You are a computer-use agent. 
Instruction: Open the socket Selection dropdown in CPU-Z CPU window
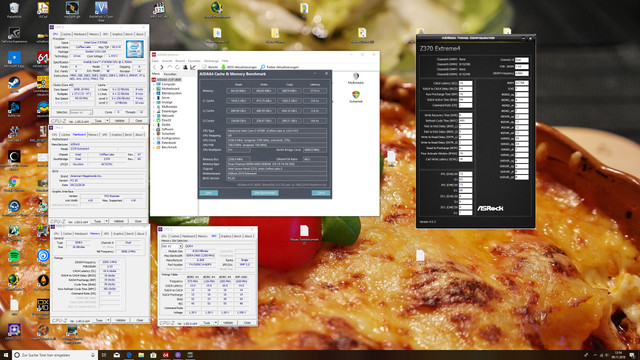[x=81, y=112]
